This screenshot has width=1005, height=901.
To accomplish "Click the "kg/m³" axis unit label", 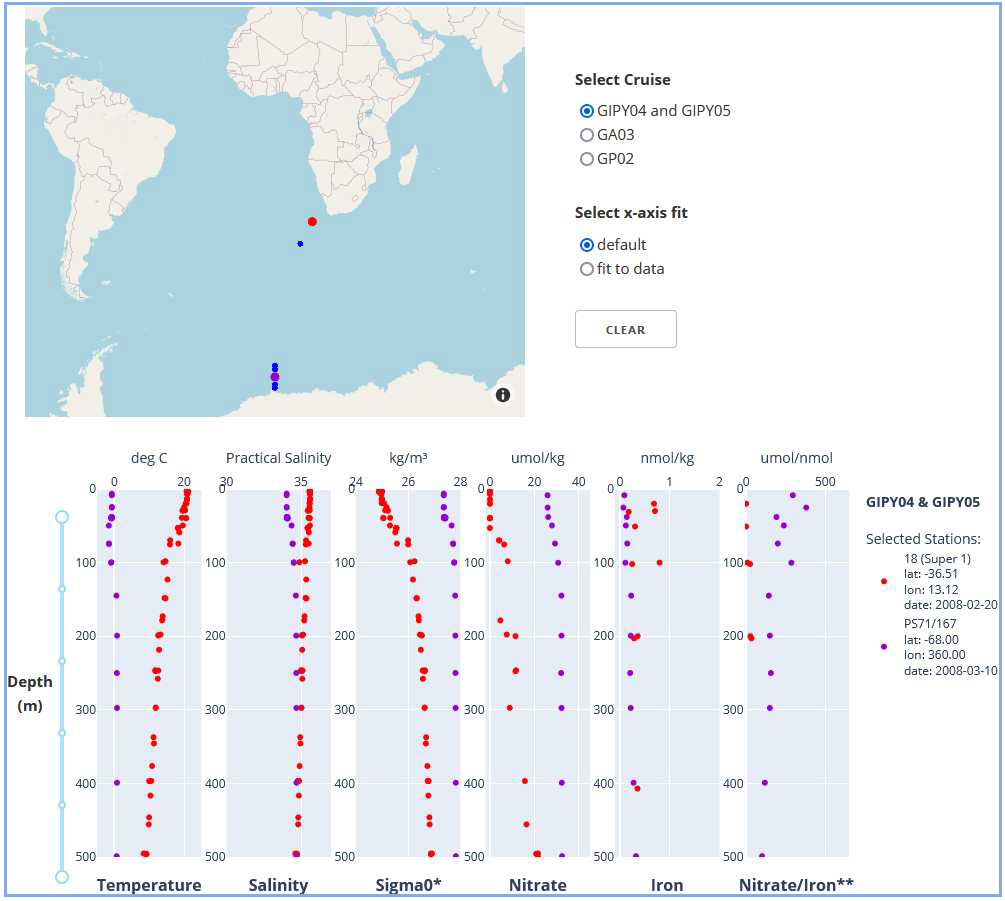I will click(x=408, y=458).
